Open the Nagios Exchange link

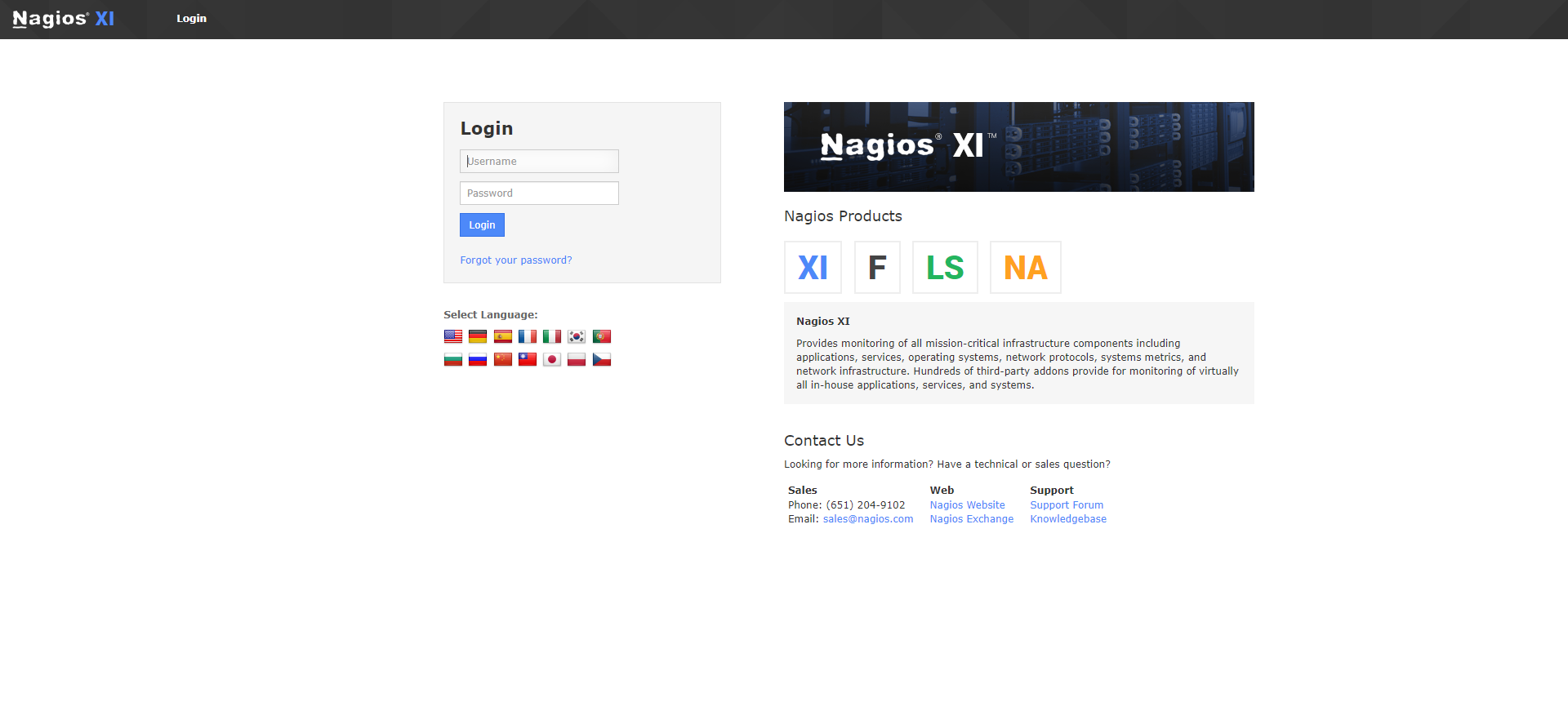tap(972, 518)
